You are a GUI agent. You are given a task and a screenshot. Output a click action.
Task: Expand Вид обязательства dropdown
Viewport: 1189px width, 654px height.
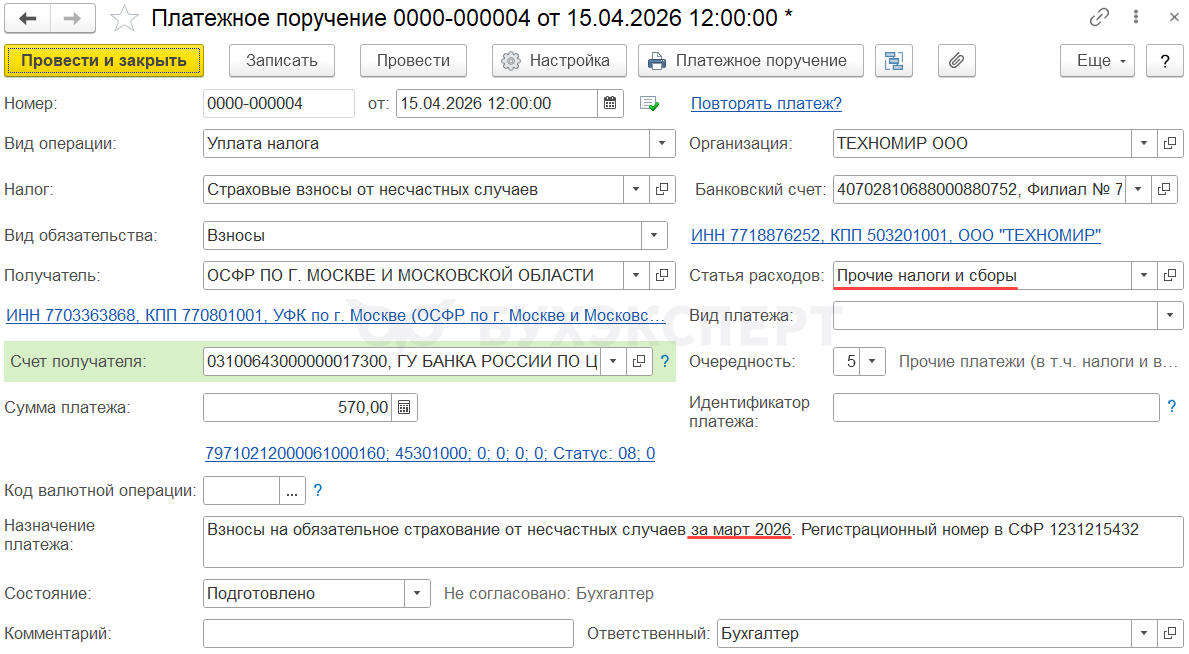[x=654, y=236]
